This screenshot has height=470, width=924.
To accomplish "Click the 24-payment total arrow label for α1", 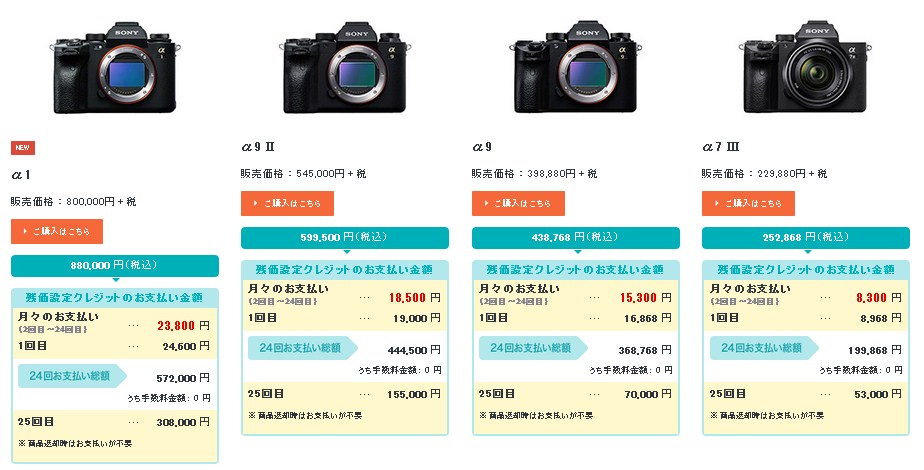I will (72, 376).
